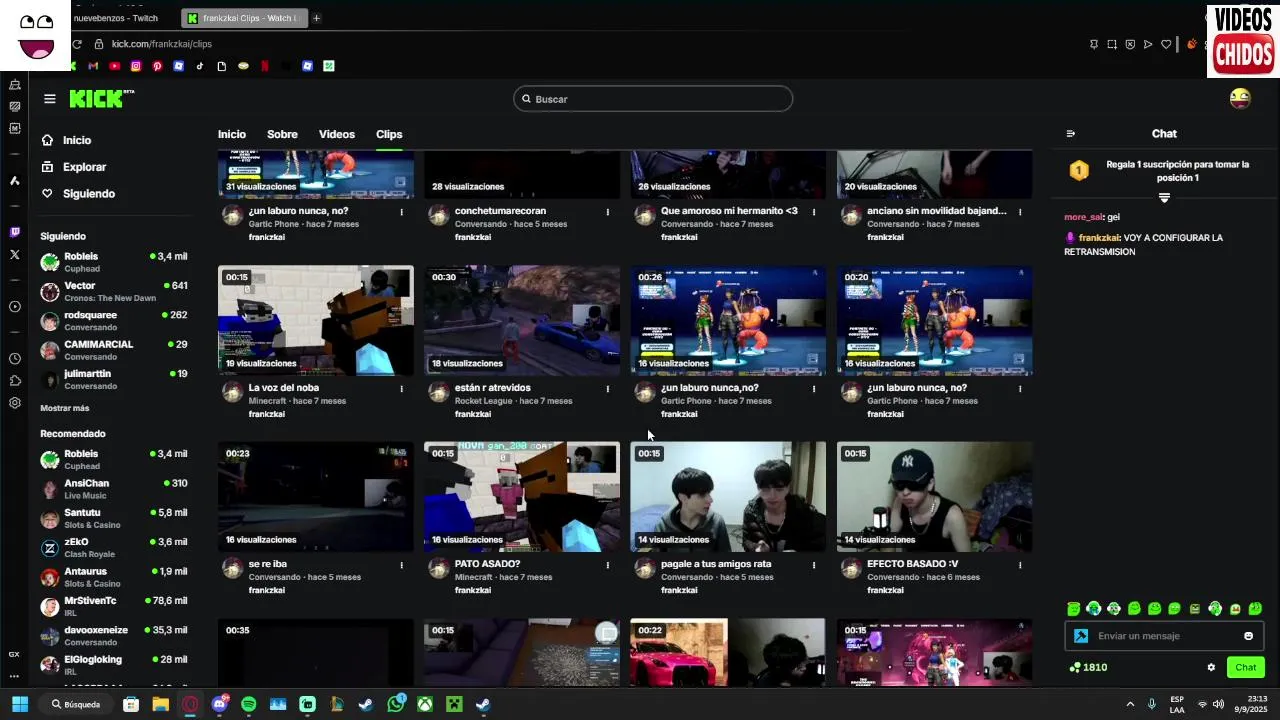Image resolution: width=1280 pixels, height=720 pixels.
Task: Click the Kick logo
Action: coord(100,98)
